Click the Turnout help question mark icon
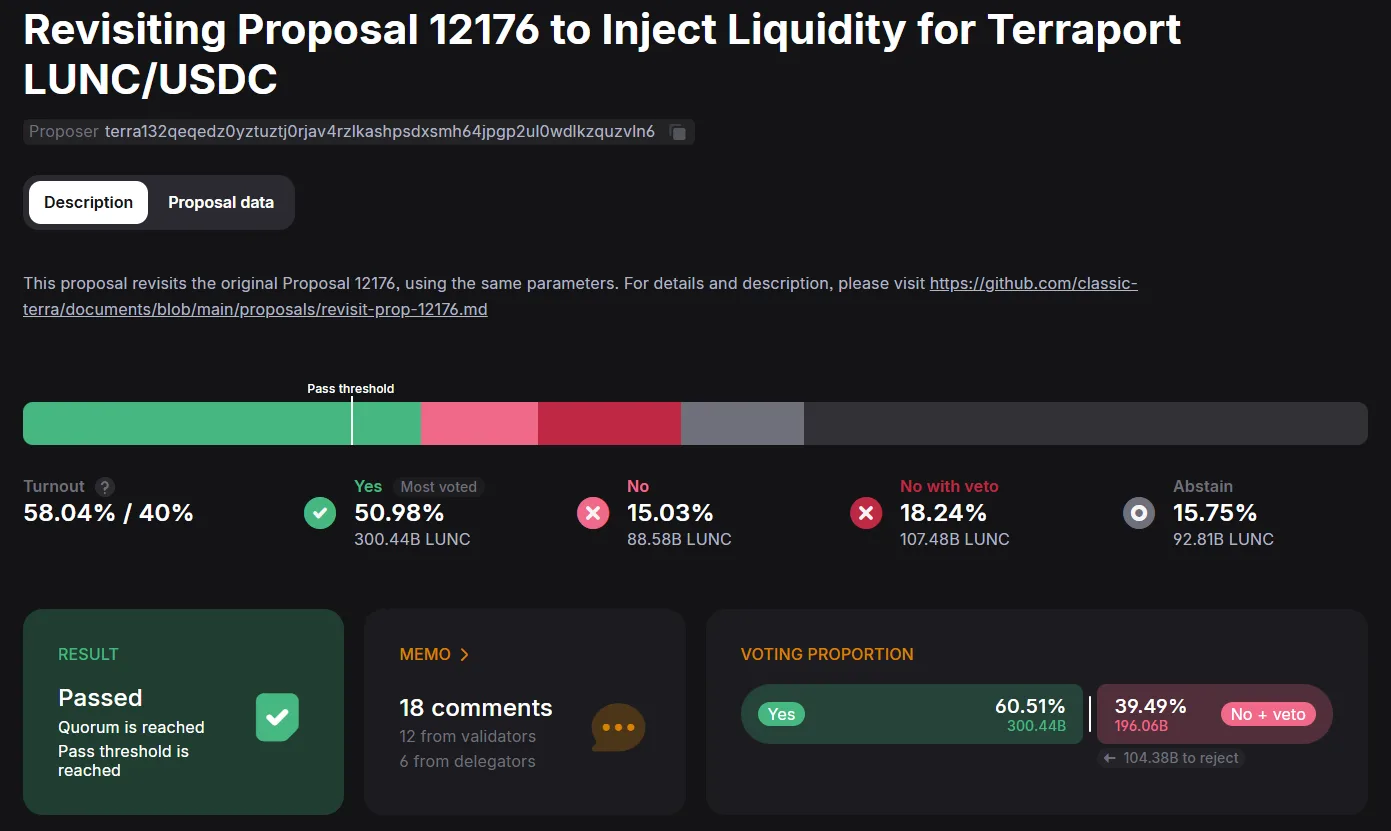 tap(104, 487)
